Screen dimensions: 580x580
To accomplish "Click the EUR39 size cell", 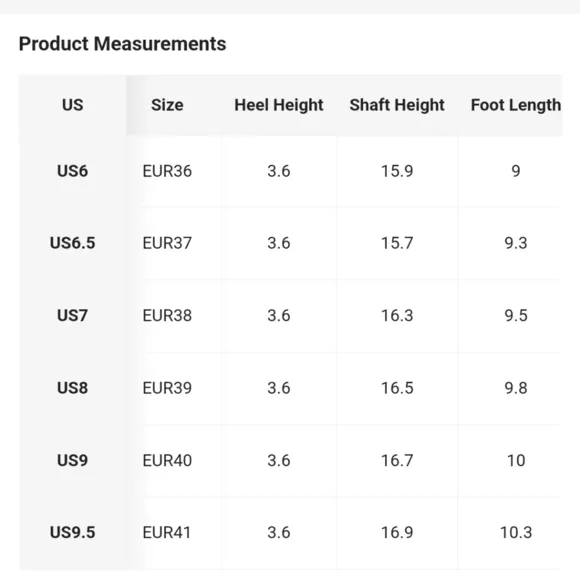I will 167,388.
